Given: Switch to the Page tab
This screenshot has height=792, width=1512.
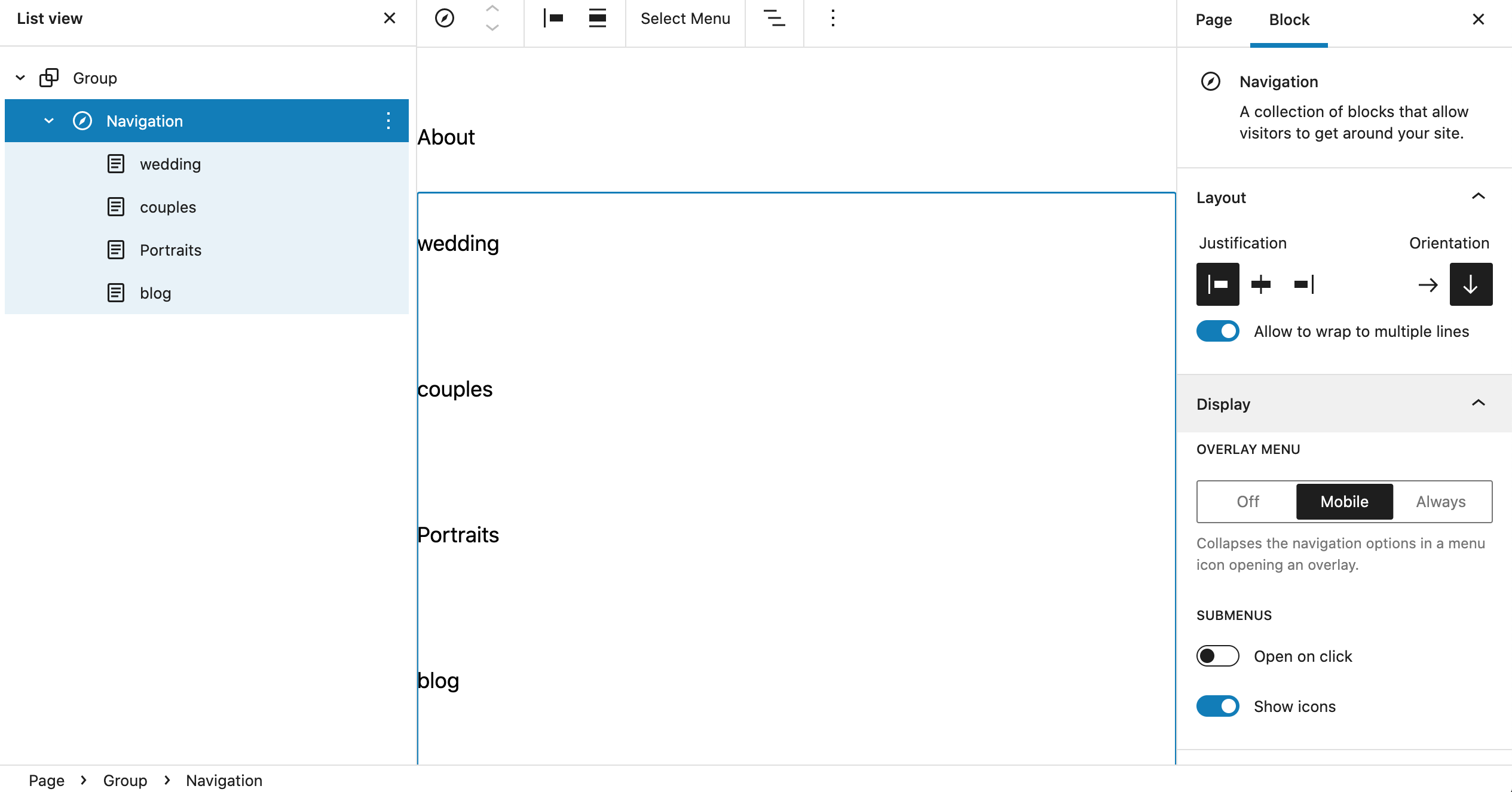Looking at the screenshot, I should (1214, 20).
